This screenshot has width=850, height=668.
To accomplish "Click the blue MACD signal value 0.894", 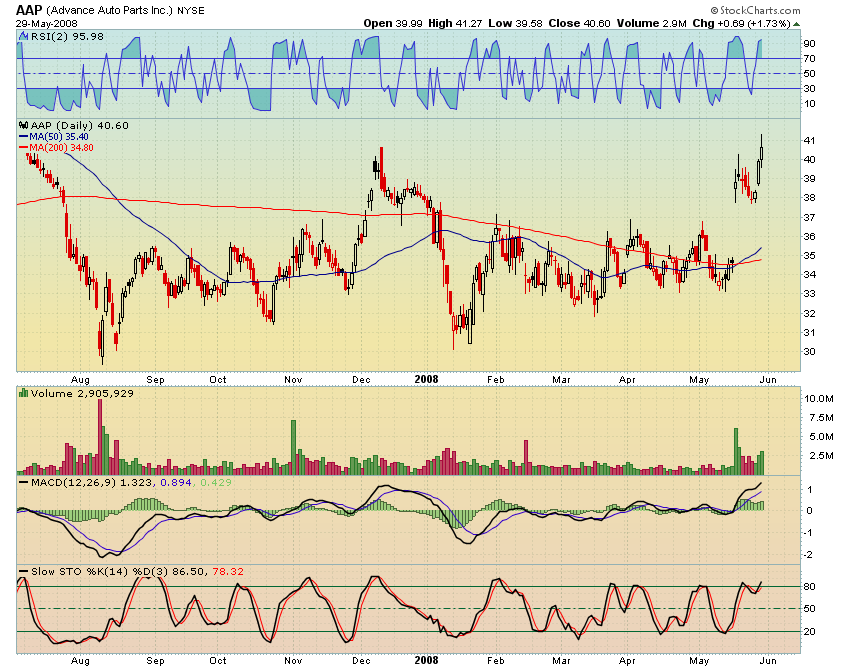I will pos(176,483).
